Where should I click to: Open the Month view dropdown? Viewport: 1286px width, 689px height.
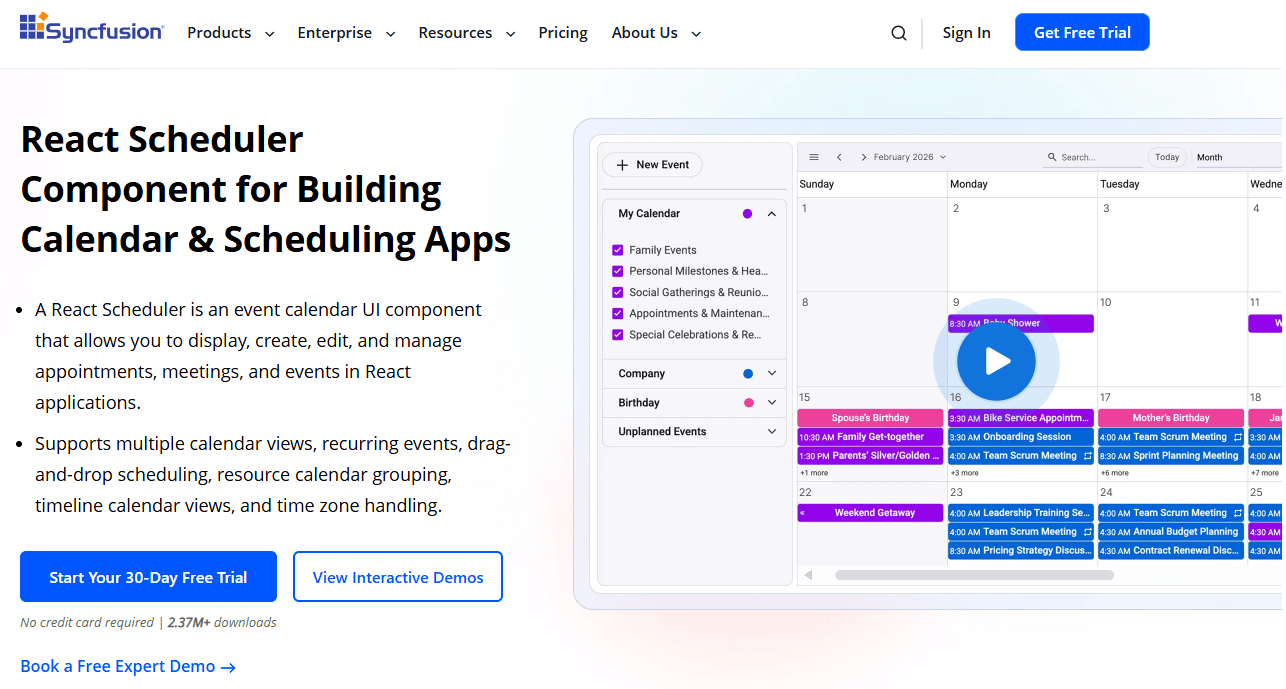click(1238, 157)
